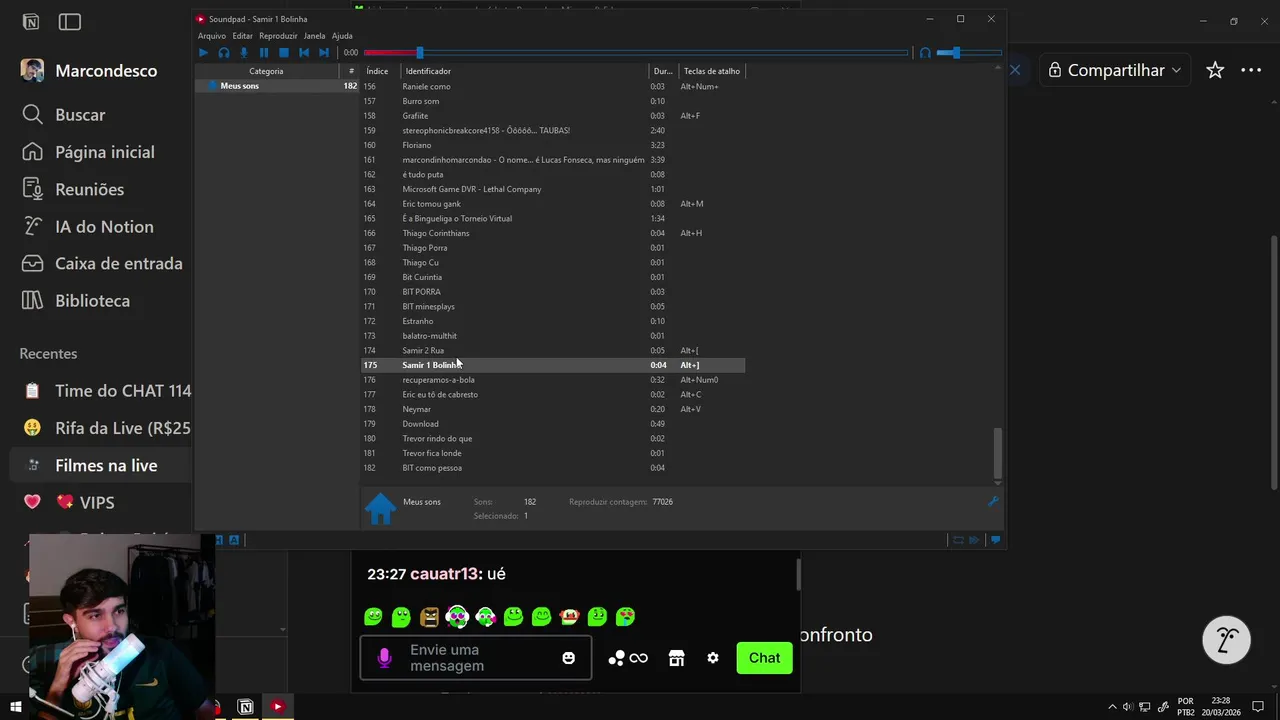Click the green Chat button
1280x720 pixels.
coord(764,658)
